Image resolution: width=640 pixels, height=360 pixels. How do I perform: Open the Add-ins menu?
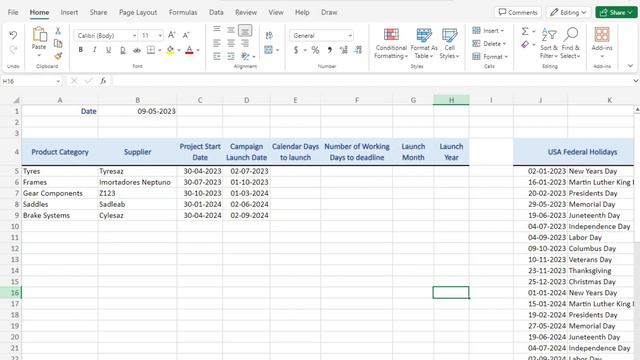pos(602,42)
